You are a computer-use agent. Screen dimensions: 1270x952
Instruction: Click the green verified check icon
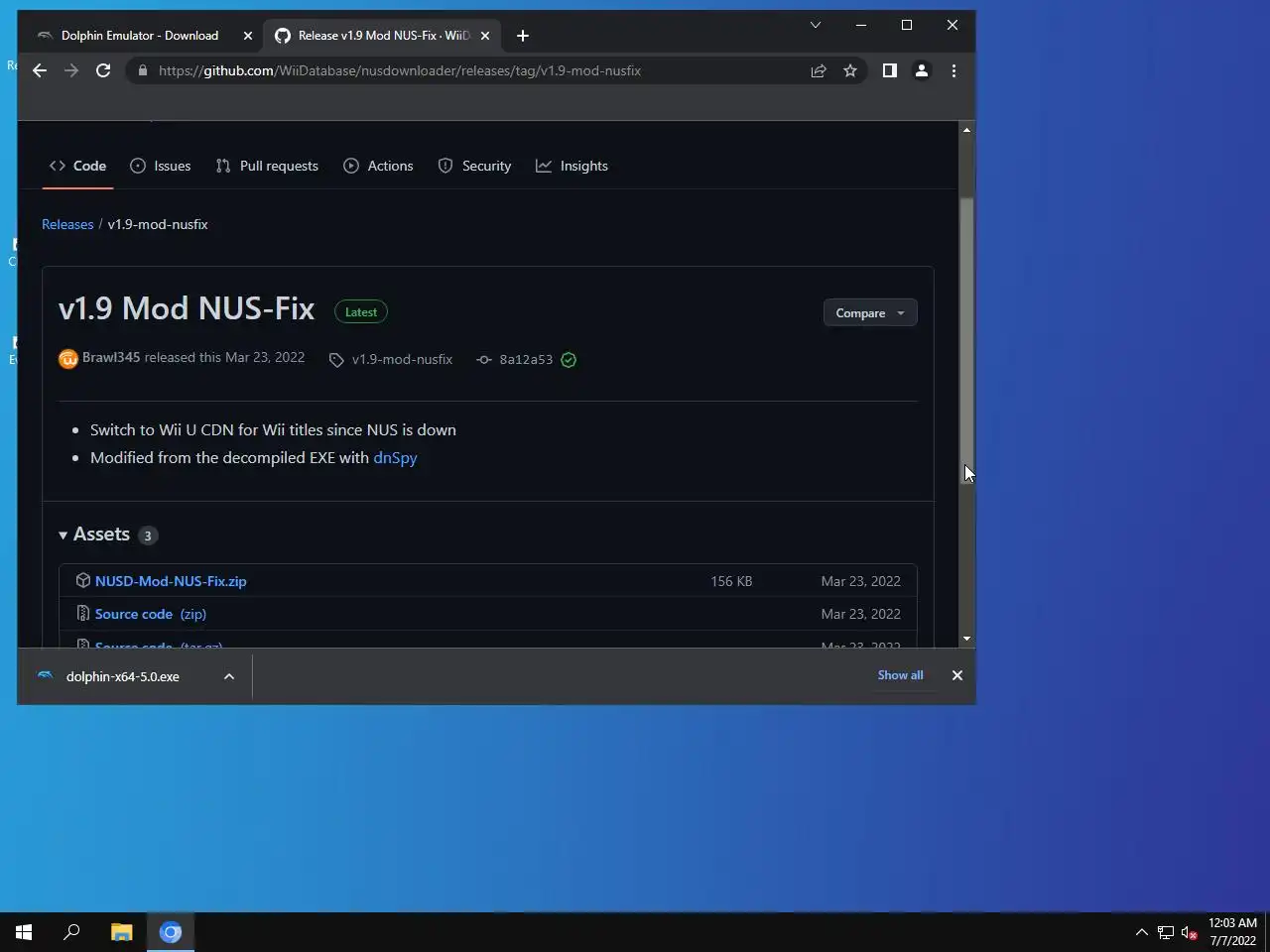(x=569, y=360)
